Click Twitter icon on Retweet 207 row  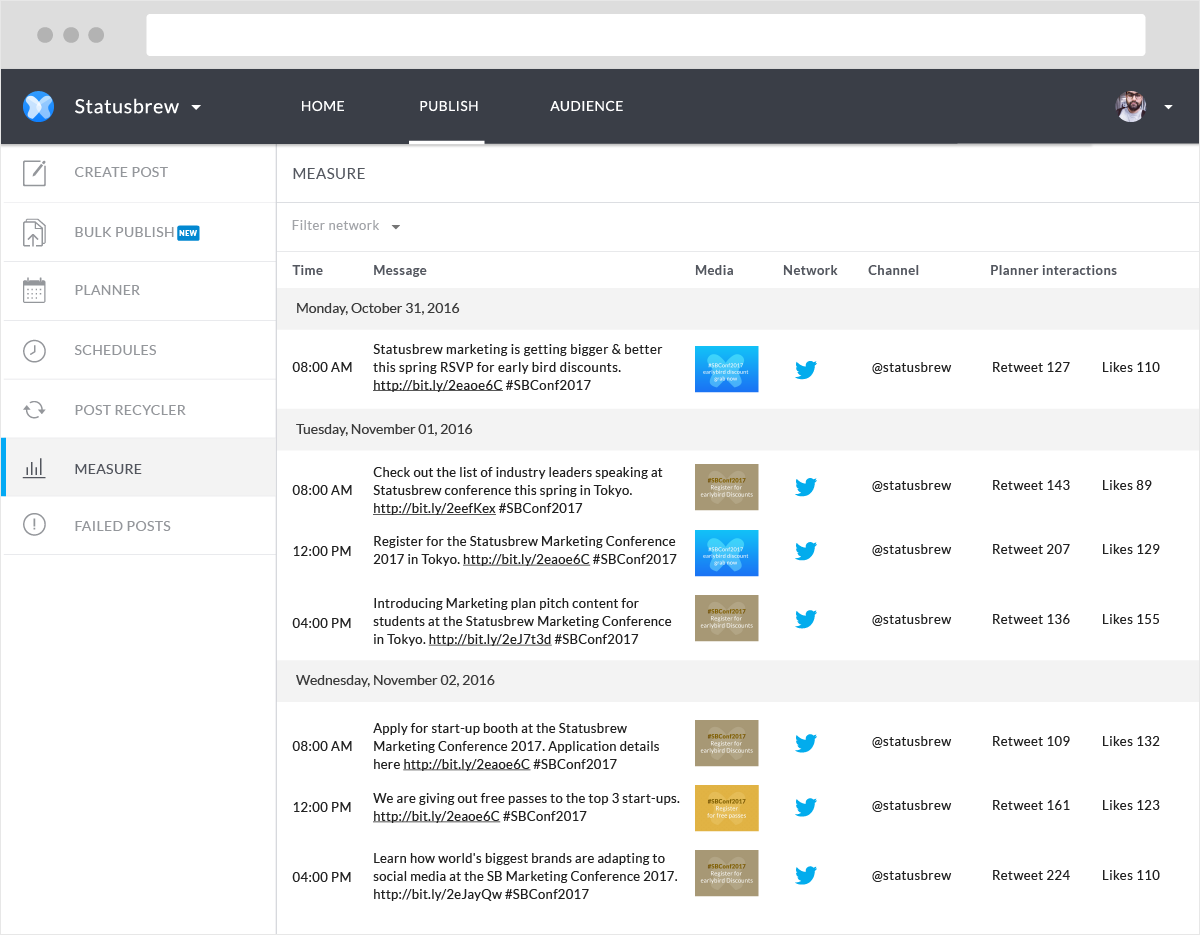806,551
